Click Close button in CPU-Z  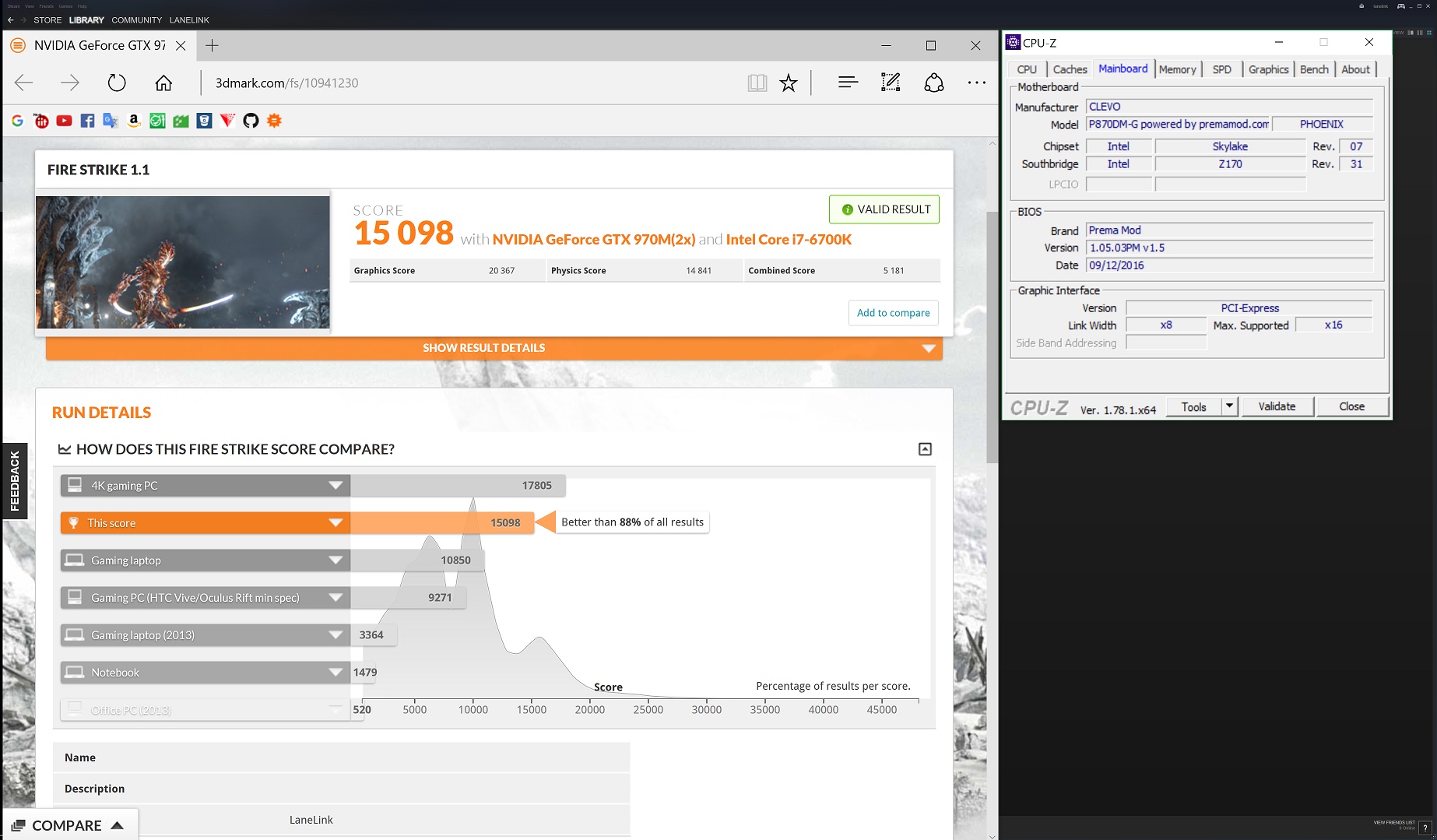pos(1351,406)
